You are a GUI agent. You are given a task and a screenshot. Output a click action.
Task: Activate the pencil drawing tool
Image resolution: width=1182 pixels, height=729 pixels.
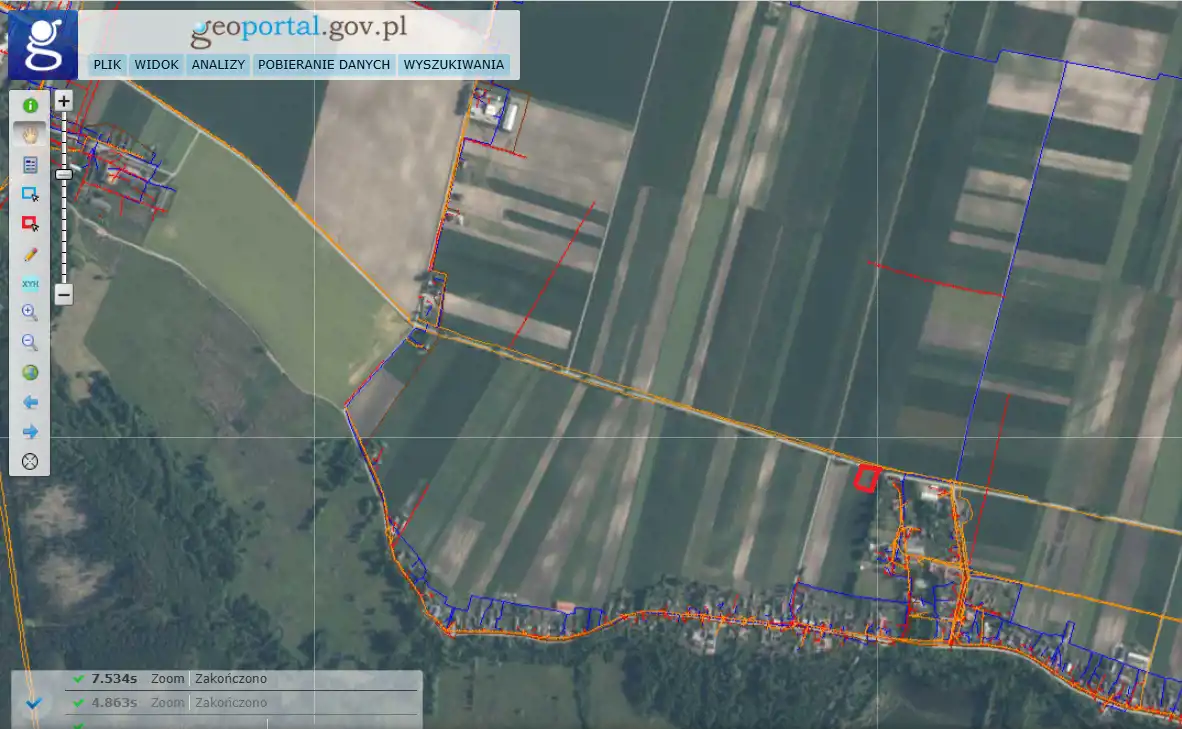coord(30,254)
